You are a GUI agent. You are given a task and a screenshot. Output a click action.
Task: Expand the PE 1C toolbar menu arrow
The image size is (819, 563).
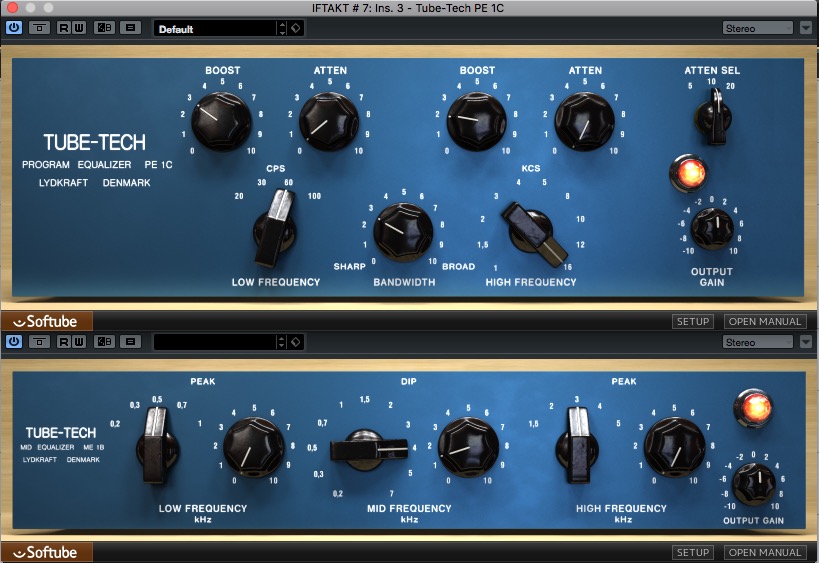(806, 28)
